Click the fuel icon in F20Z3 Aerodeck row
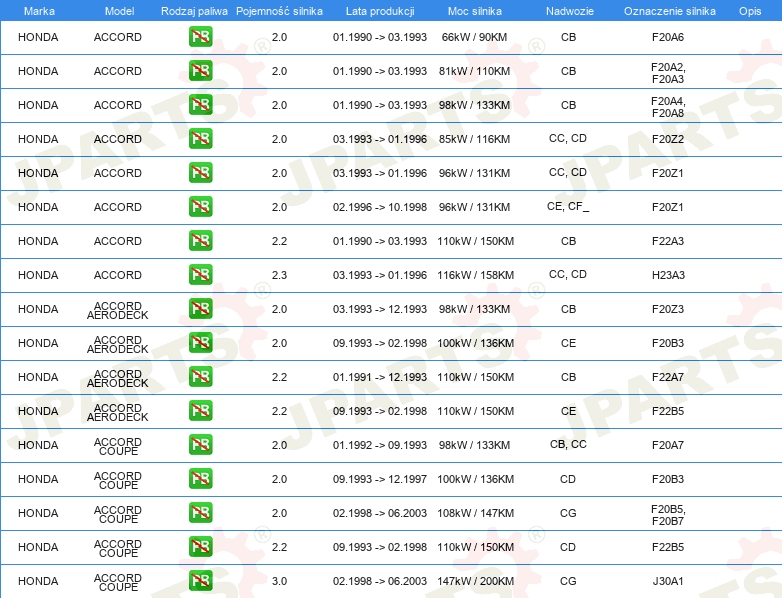This screenshot has width=782, height=598. click(200, 309)
